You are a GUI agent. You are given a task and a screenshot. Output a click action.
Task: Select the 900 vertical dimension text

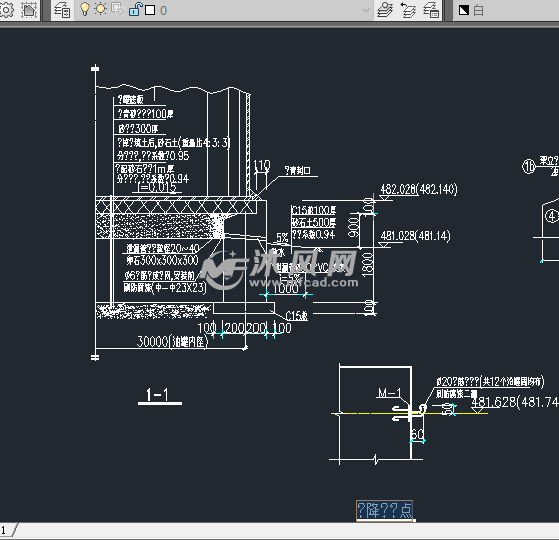353,228
